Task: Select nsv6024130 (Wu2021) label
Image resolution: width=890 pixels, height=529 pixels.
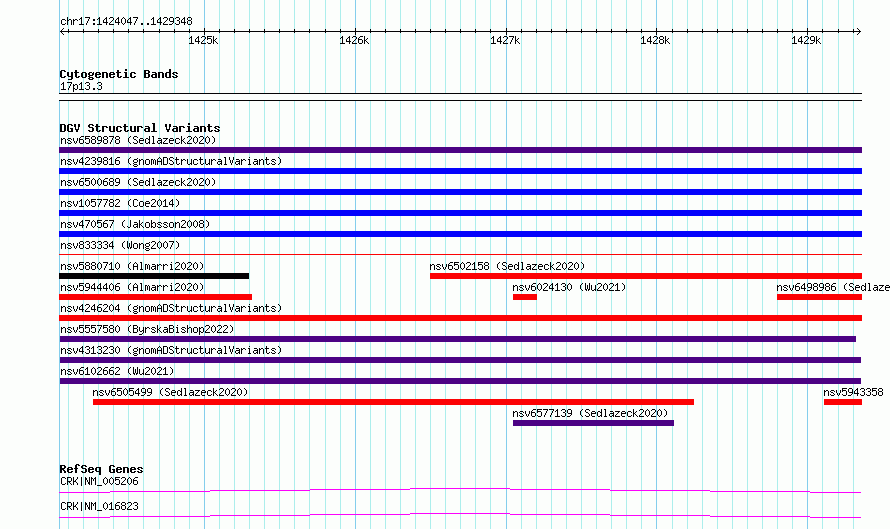Action: pyautogui.click(x=569, y=287)
